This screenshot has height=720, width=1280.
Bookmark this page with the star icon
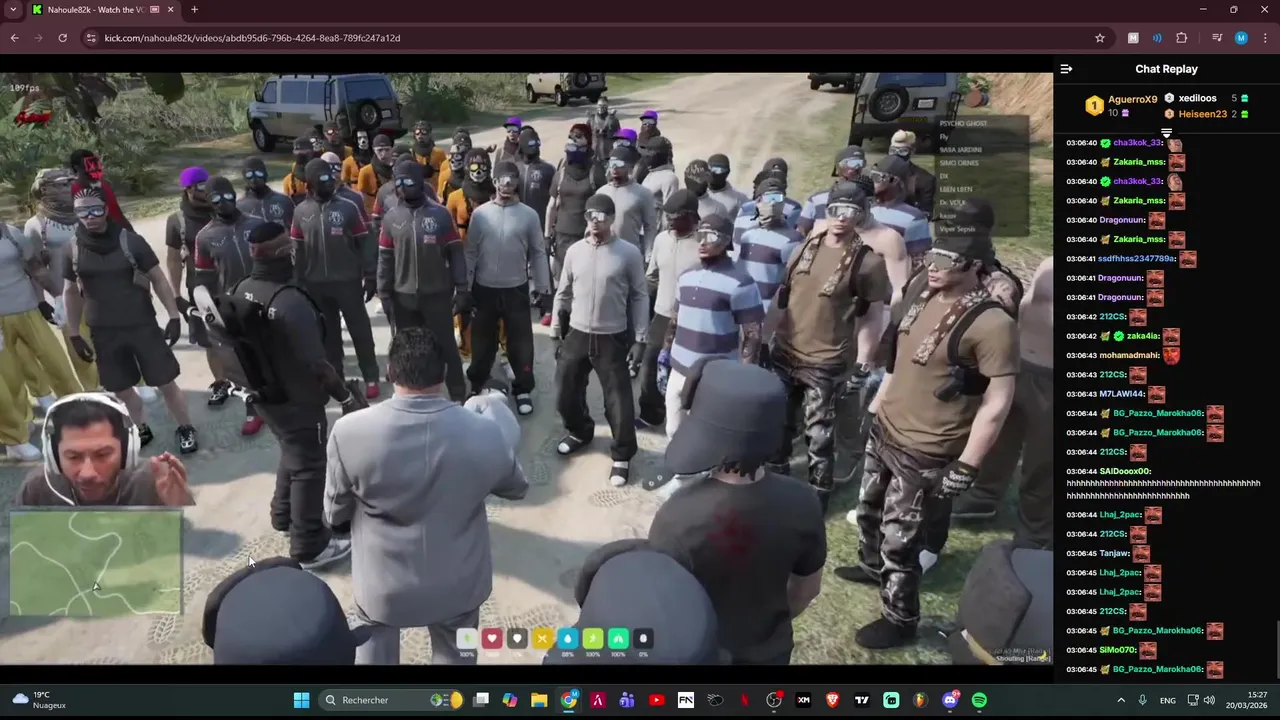(x=1100, y=38)
